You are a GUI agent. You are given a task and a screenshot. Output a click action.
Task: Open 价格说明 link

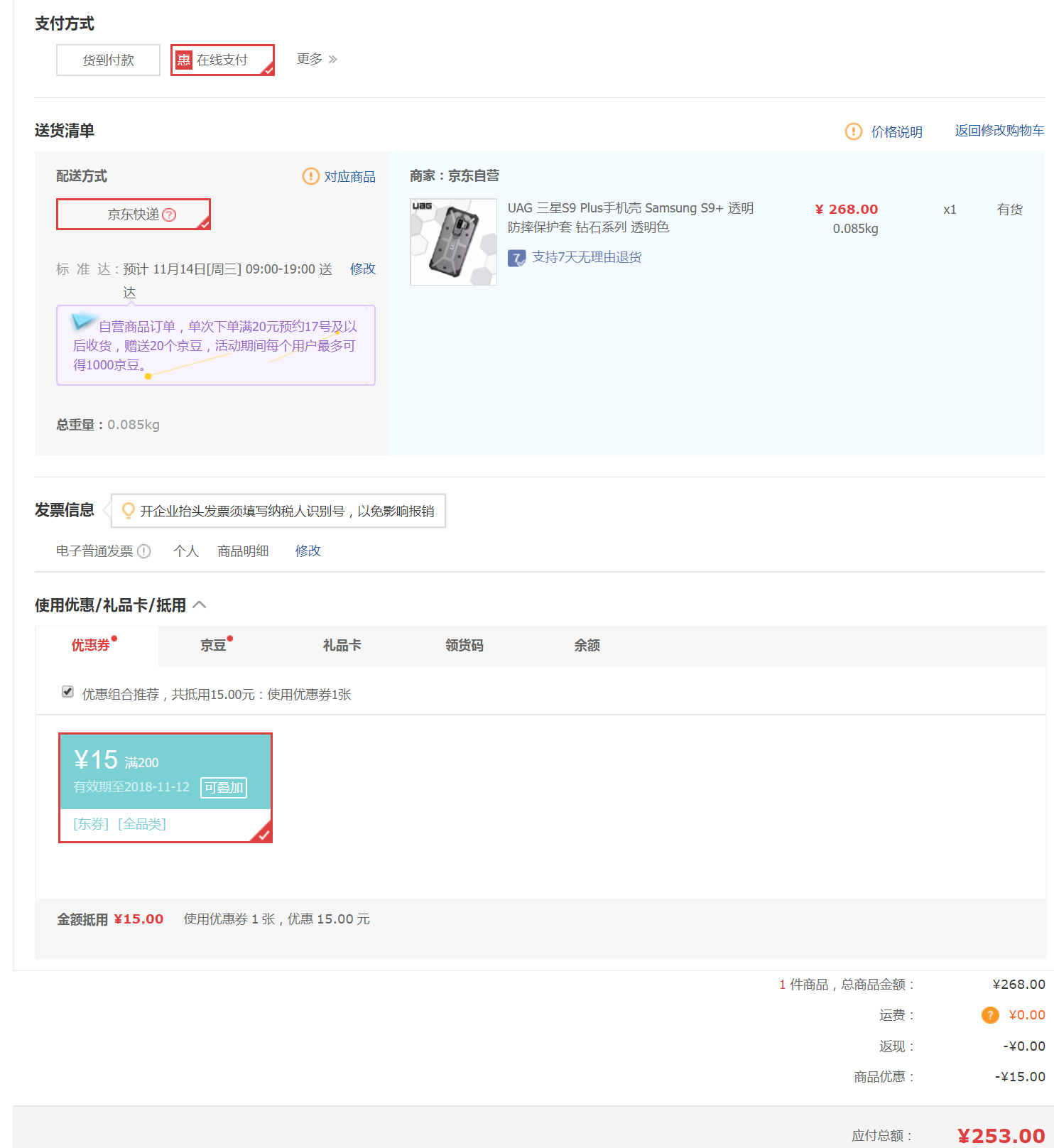[x=896, y=131]
